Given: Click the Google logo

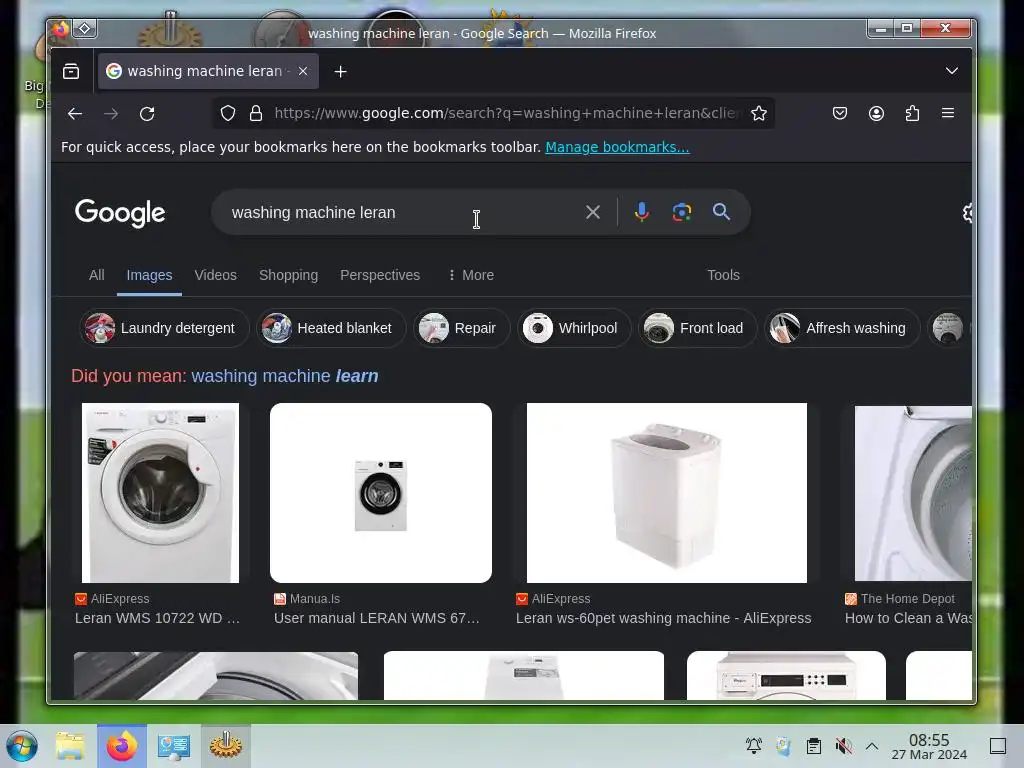Looking at the screenshot, I should [x=120, y=213].
